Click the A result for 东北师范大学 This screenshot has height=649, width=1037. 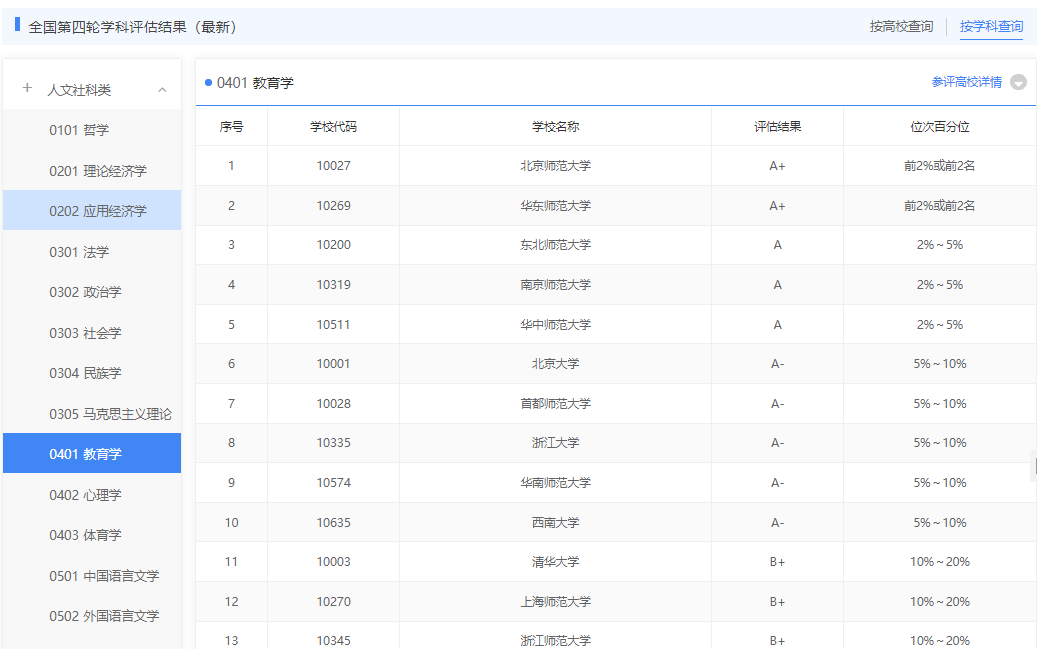(778, 245)
